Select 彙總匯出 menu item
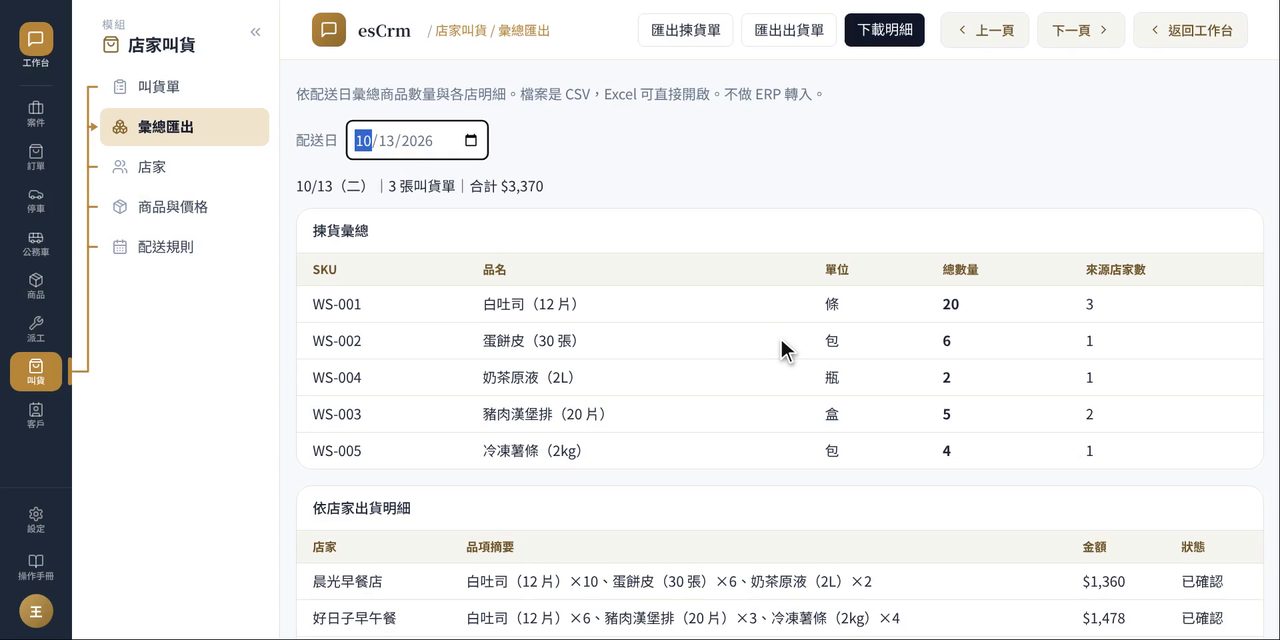Screen dimensions: 1280x640 pos(184,127)
